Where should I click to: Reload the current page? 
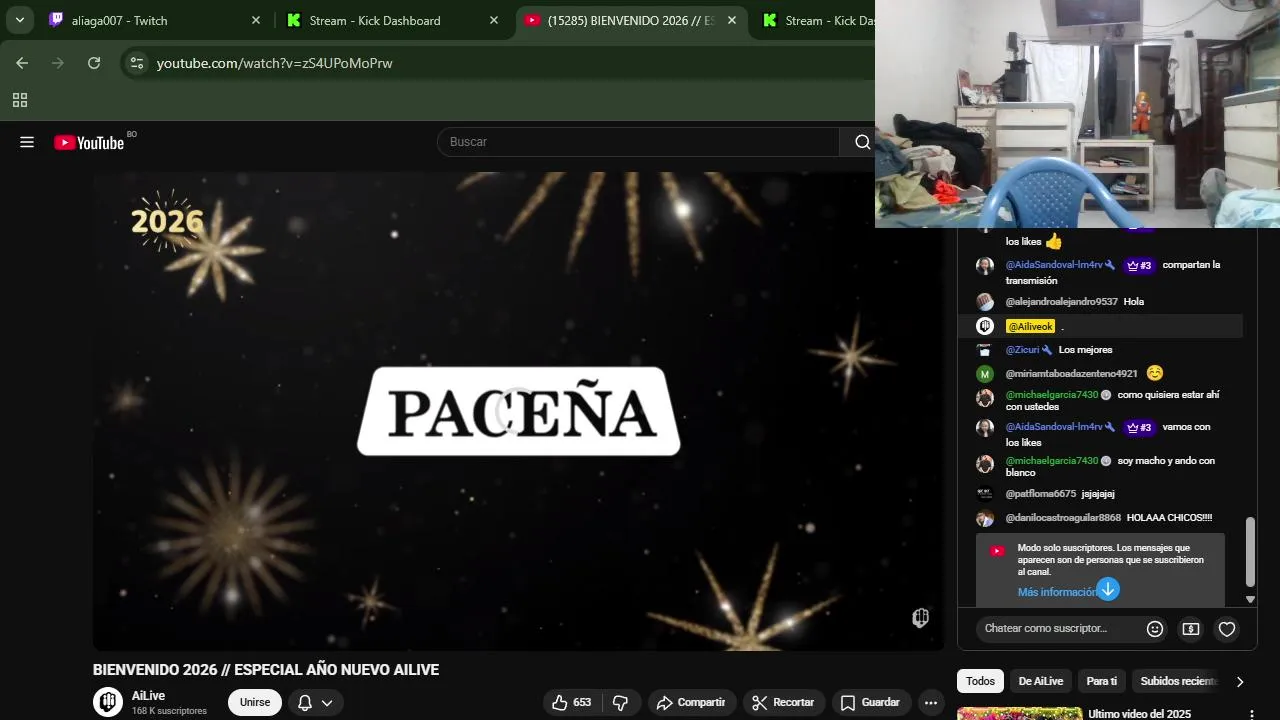tap(94, 63)
